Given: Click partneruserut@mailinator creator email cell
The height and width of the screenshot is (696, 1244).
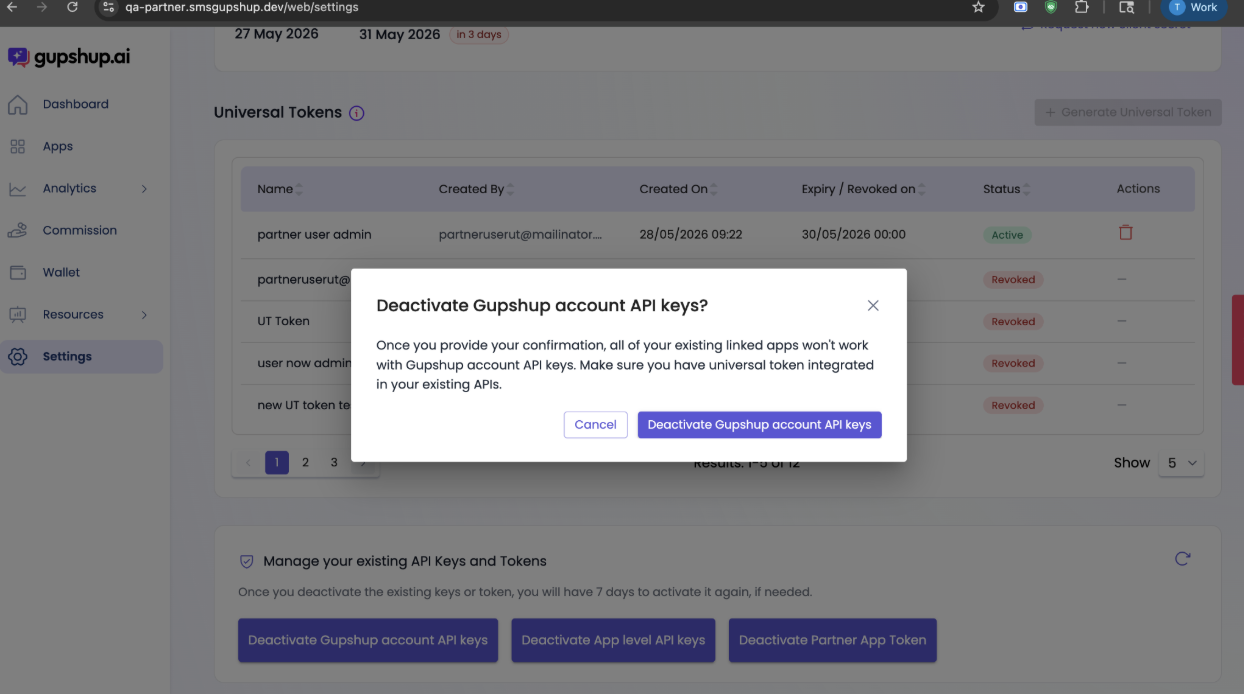Looking at the screenshot, I should 521,234.
